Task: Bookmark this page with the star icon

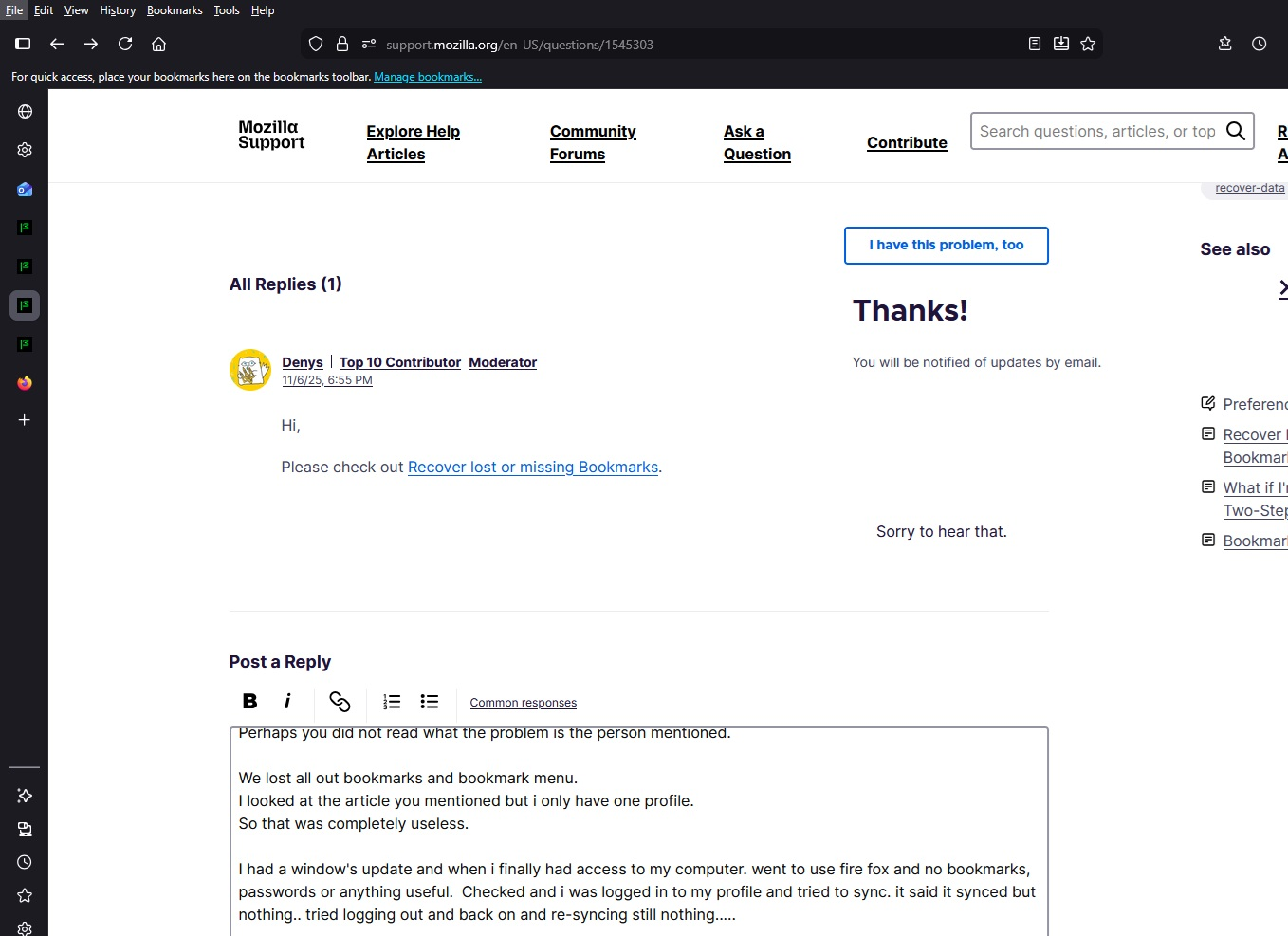Action: pos(1088,44)
